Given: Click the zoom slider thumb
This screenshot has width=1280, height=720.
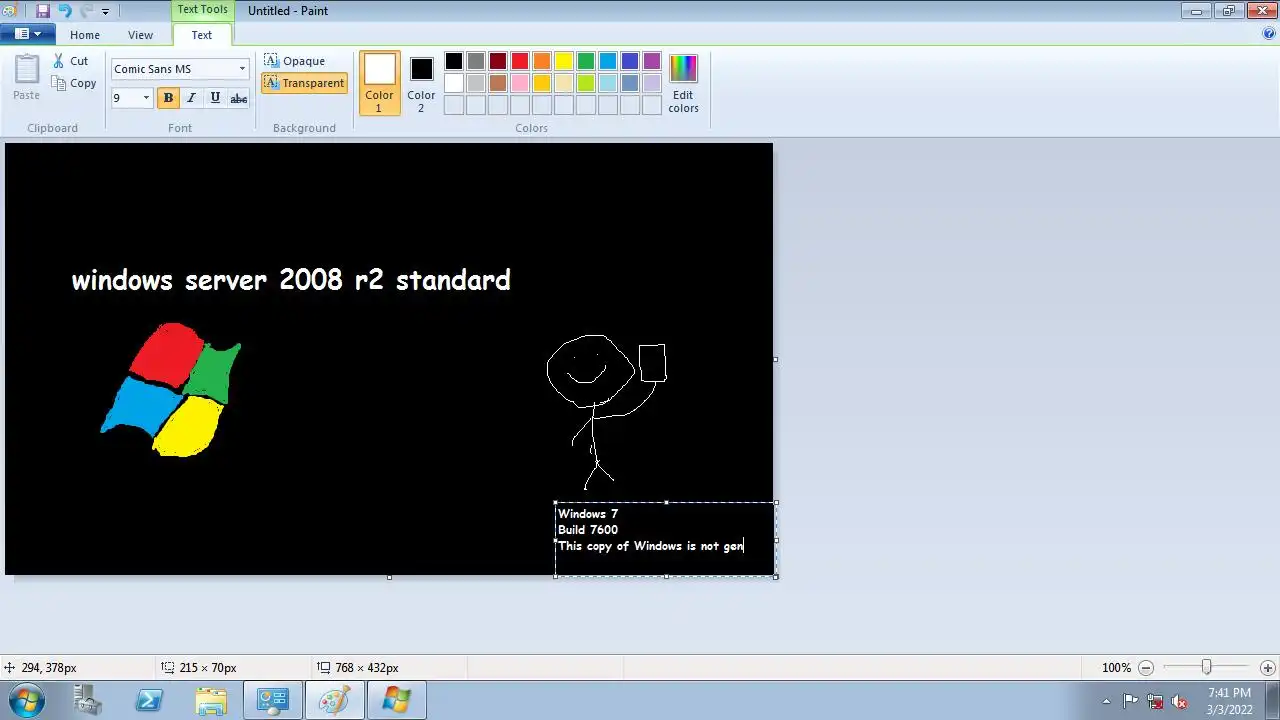Looking at the screenshot, I should click(x=1207, y=667).
